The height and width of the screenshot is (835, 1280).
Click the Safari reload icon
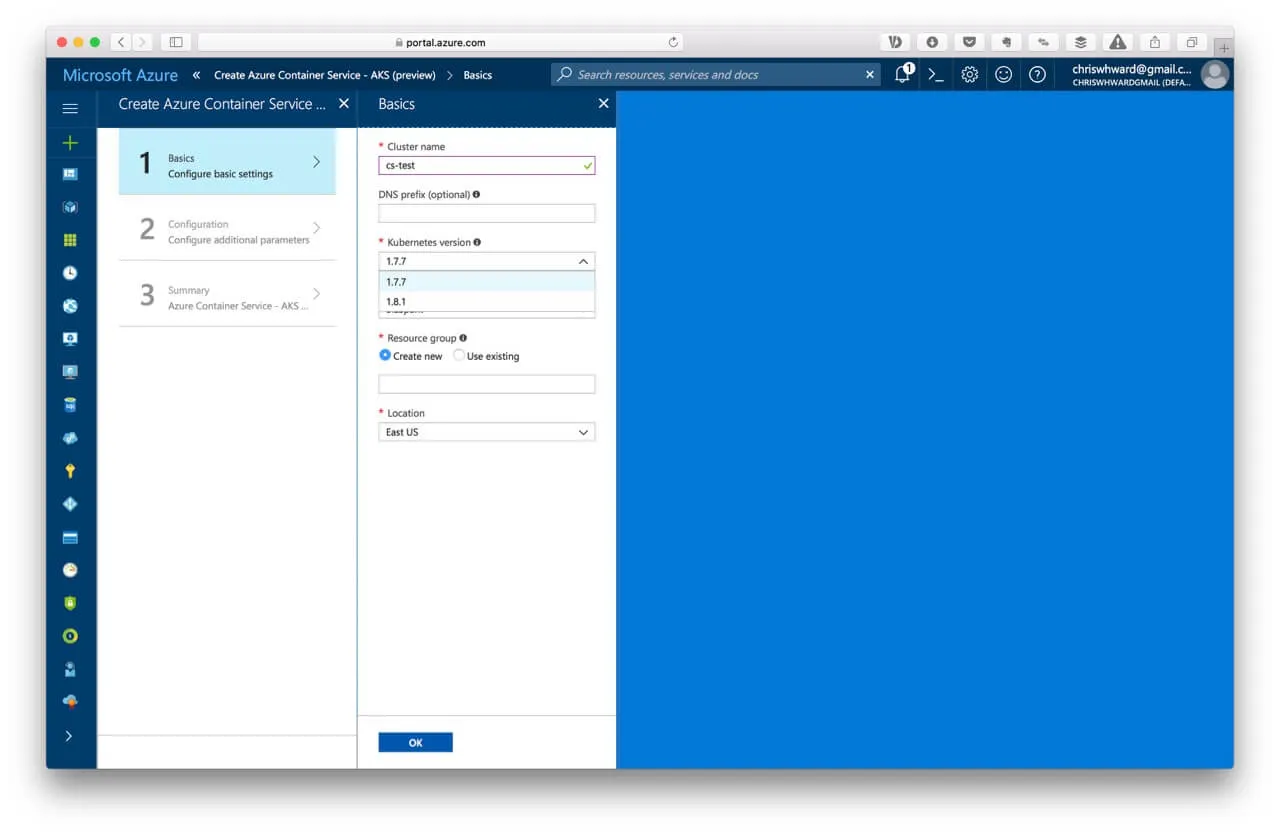(673, 42)
